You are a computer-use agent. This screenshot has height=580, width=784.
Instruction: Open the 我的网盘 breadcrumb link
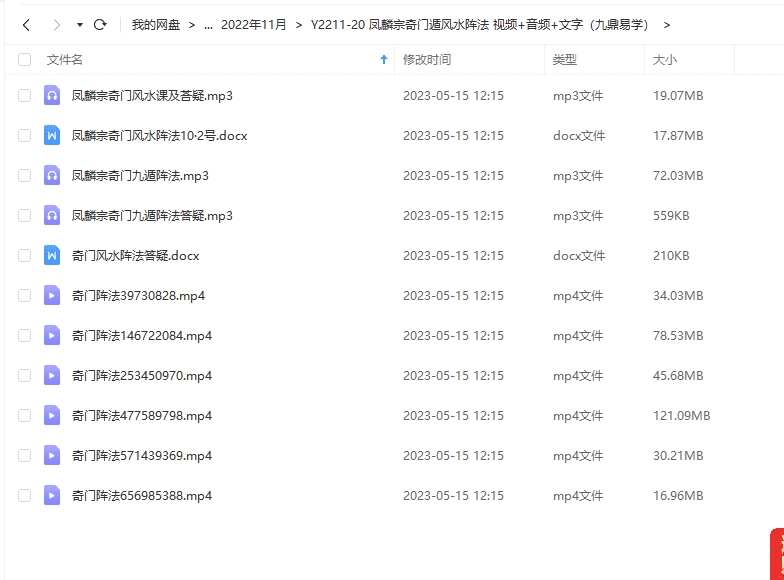(x=156, y=24)
